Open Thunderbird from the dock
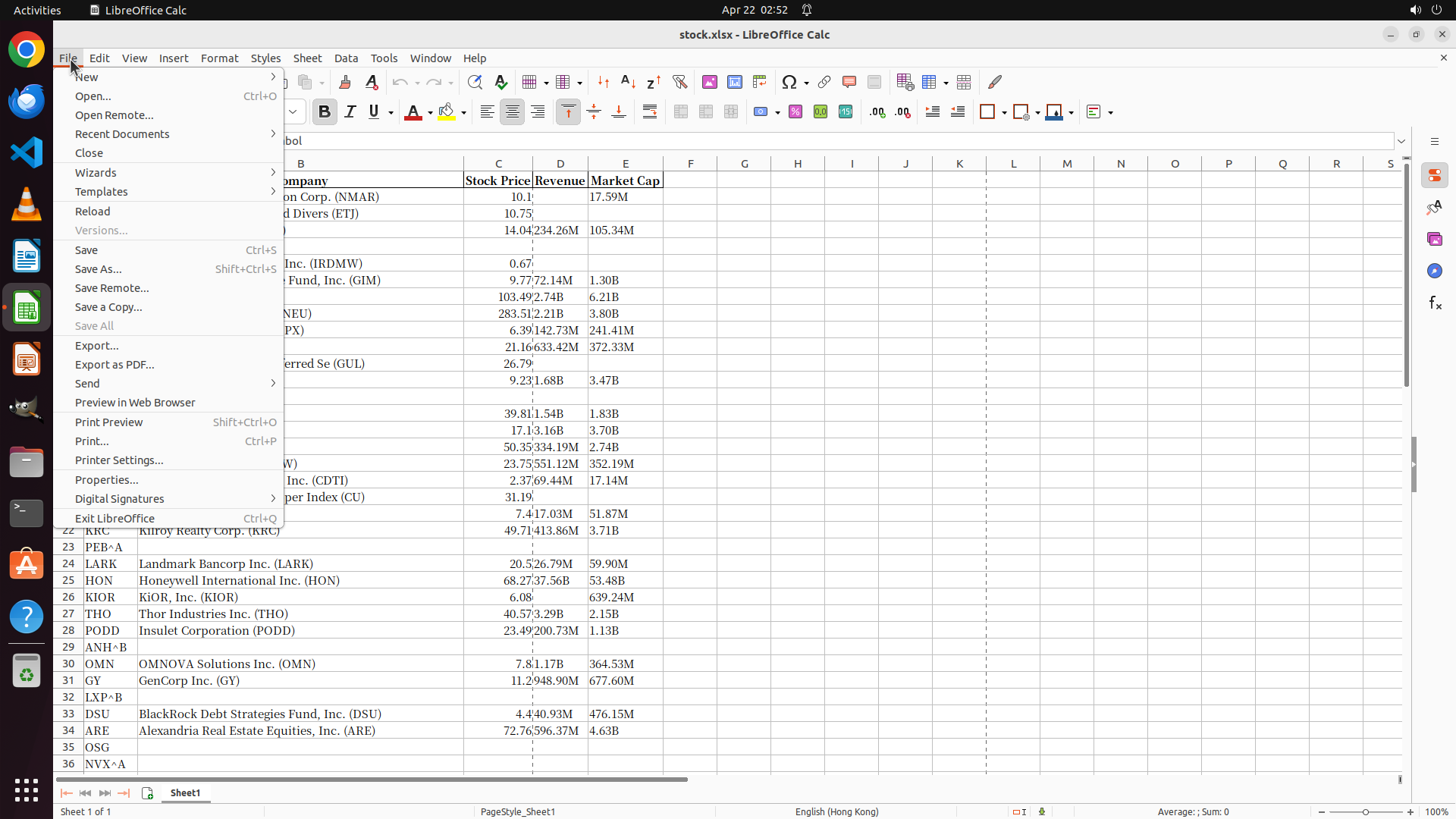 27,101
